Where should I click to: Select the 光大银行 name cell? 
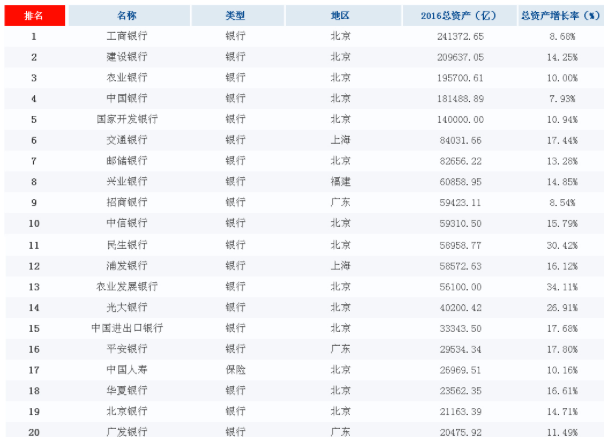tap(127, 308)
